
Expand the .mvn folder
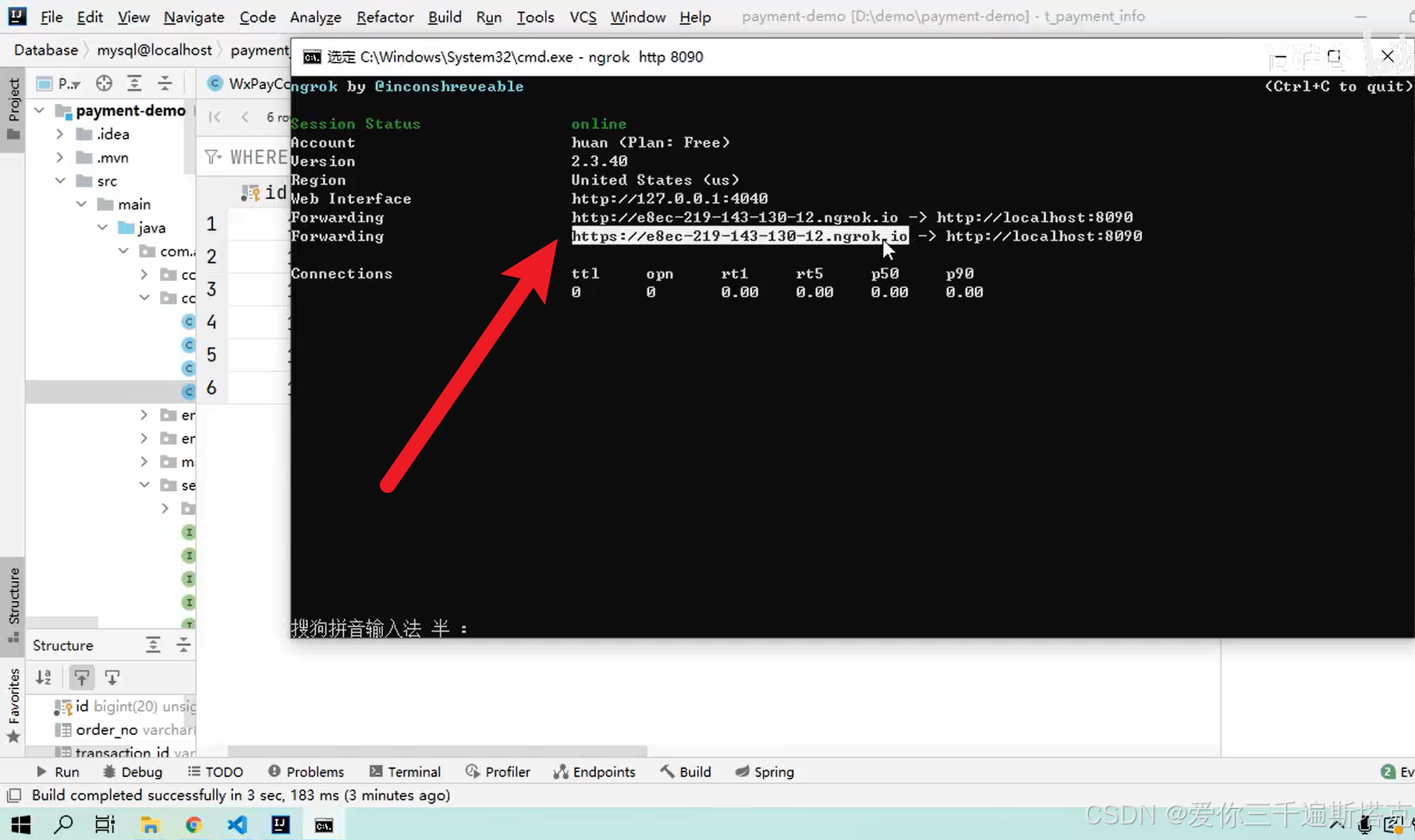pos(60,158)
